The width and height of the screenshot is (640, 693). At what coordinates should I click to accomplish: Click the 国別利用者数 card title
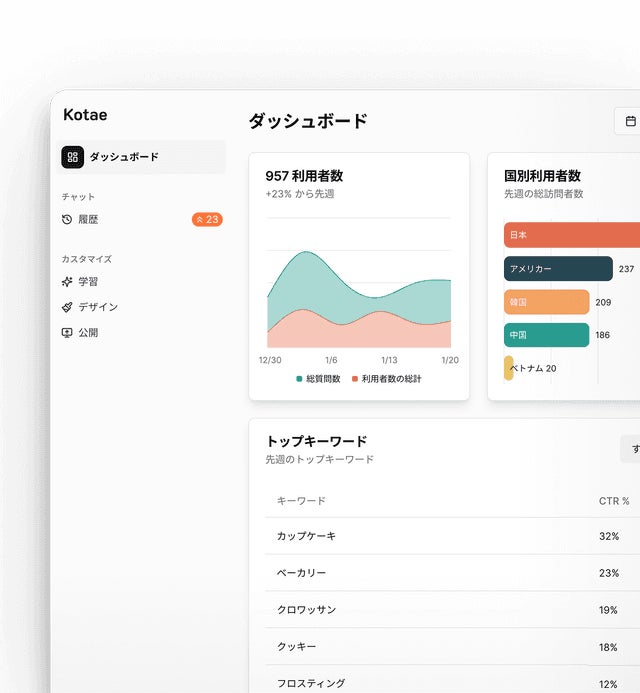pos(542,176)
